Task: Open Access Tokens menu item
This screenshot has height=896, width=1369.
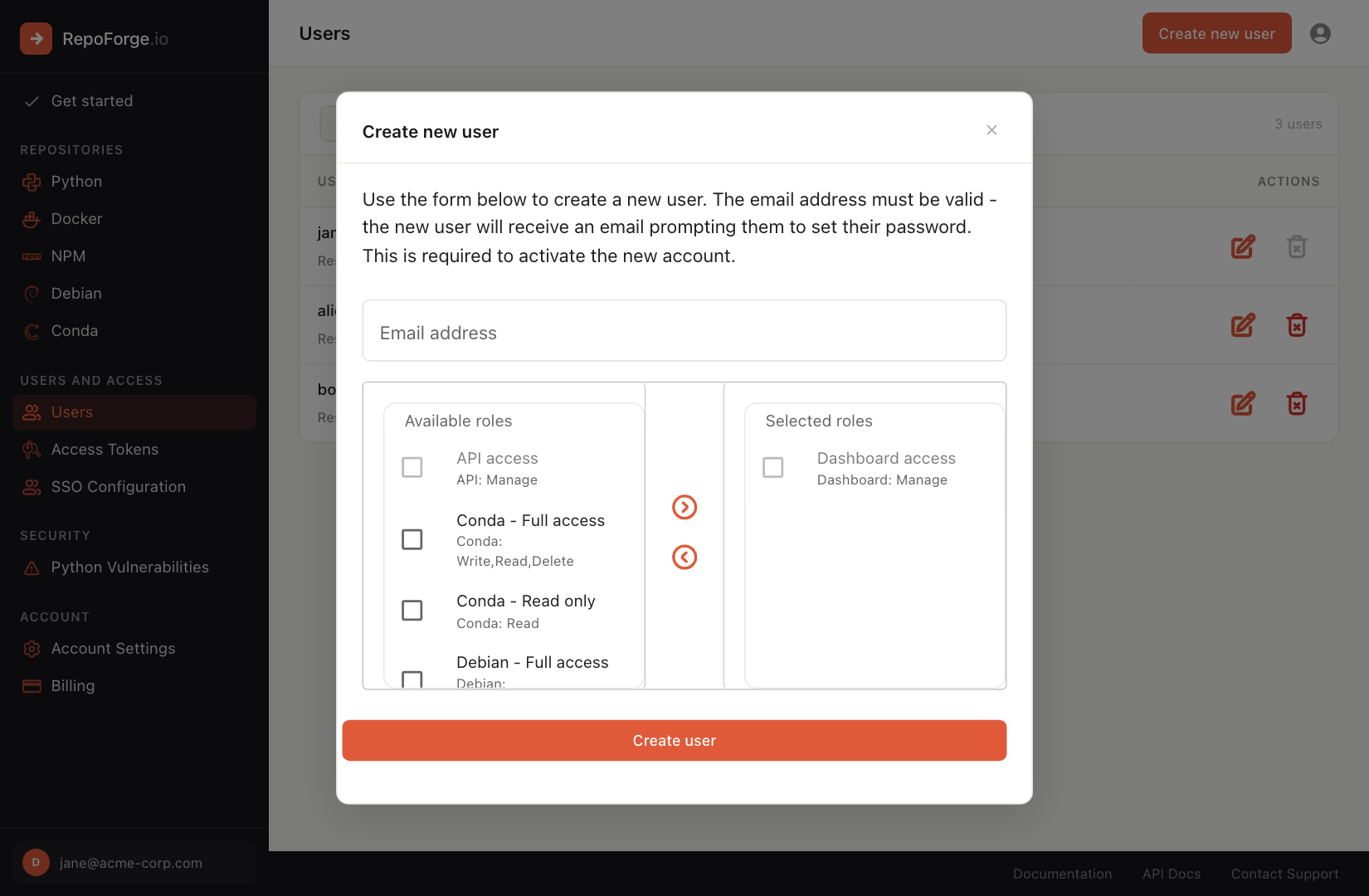Action: tap(134, 450)
